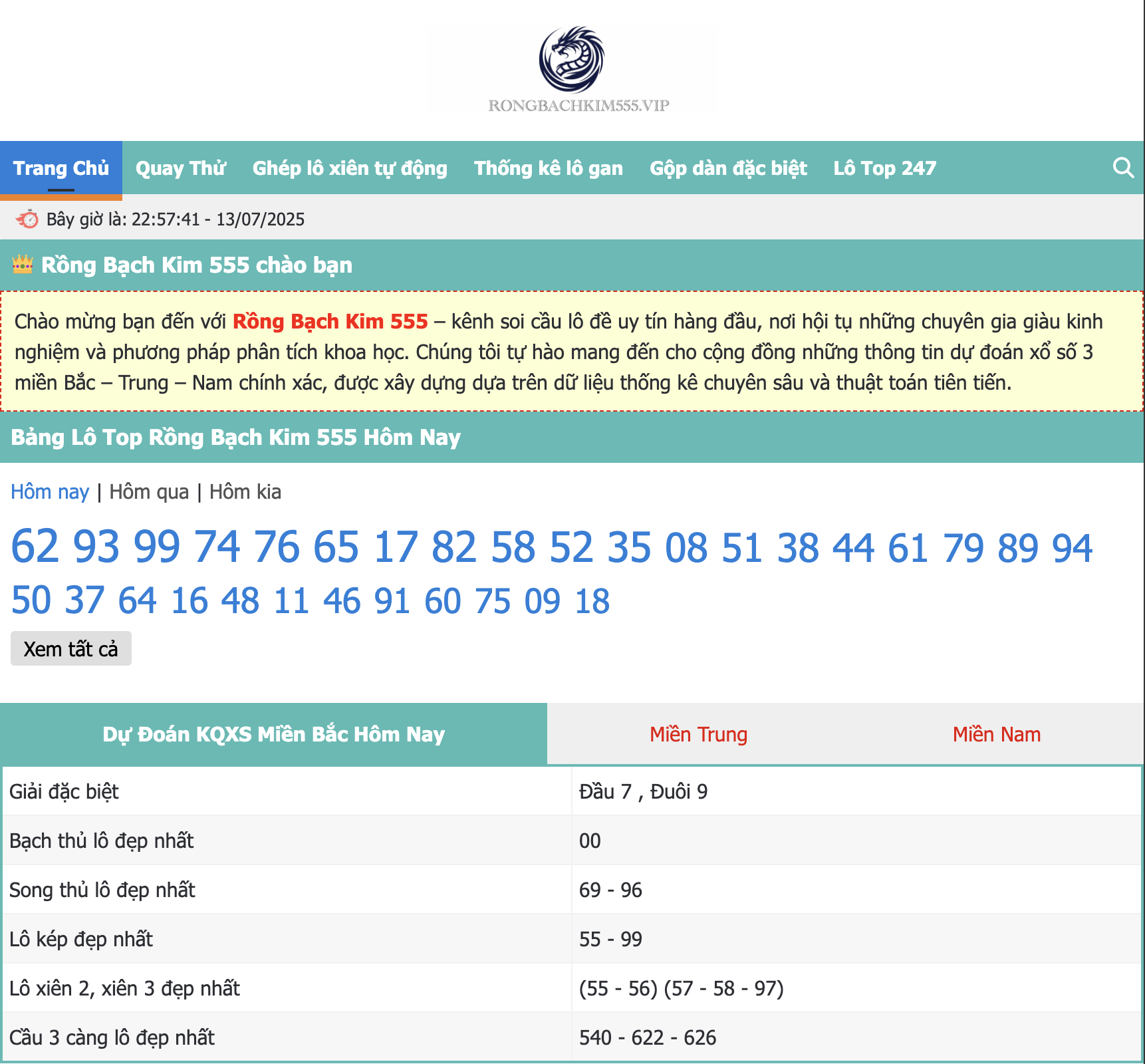Click Song thủ lô đẹp nhất label

pyautogui.click(x=102, y=890)
